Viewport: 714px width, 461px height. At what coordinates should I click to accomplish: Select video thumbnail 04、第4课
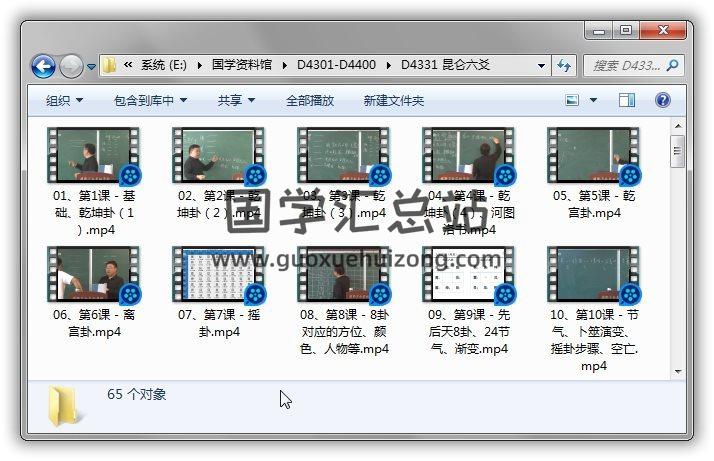[x=469, y=155]
